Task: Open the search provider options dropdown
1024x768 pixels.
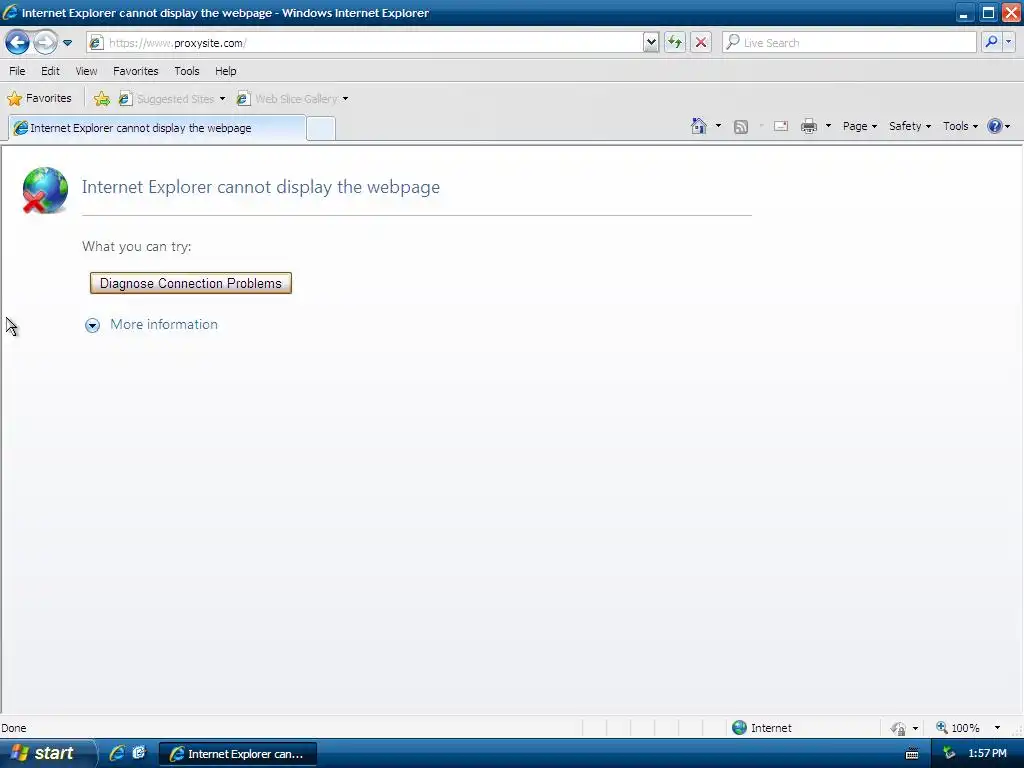Action: (1009, 42)
